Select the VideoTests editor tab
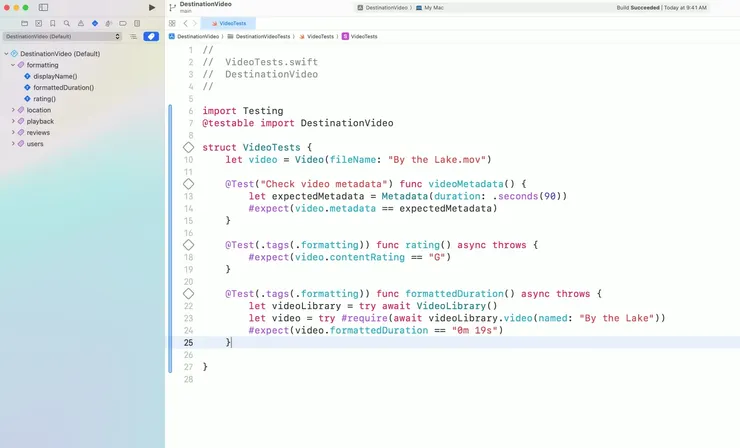Screen dimensions: 740x448 228,23
